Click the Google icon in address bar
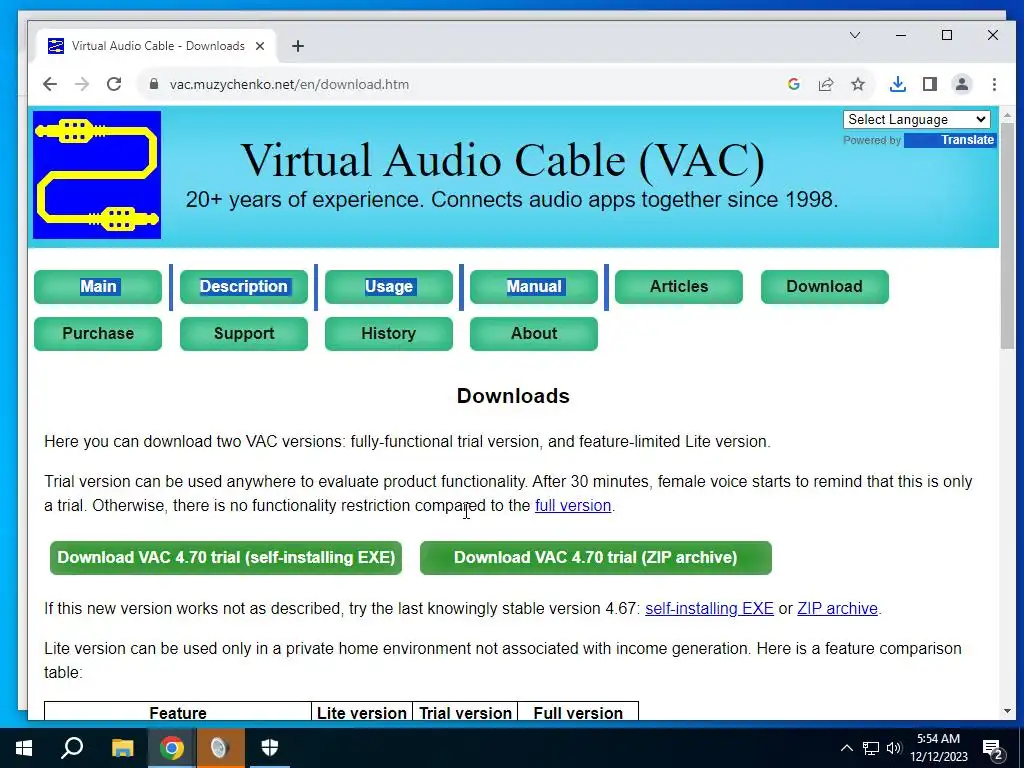Image resolution: width=1024 pixels, height=768 pixels. [x=793, y=84]
